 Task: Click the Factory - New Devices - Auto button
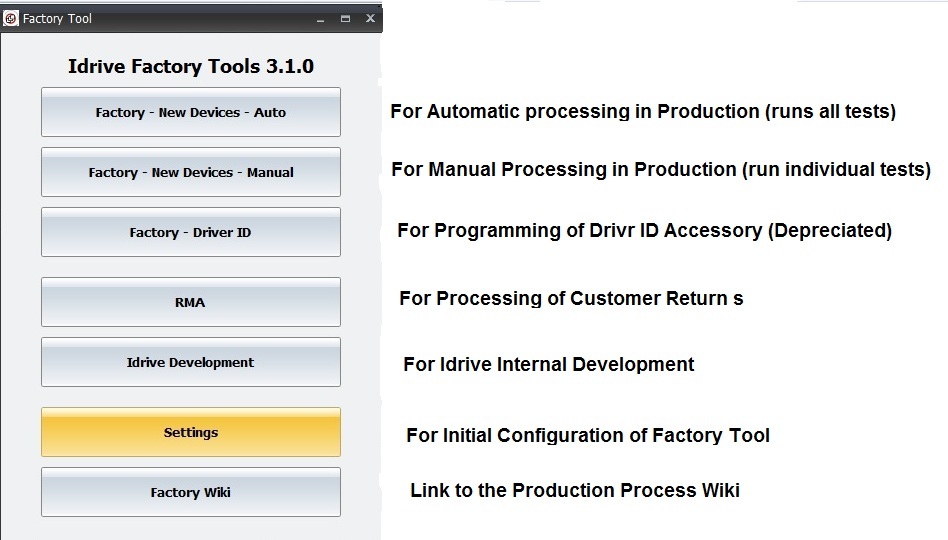click(x=190, y=112)
